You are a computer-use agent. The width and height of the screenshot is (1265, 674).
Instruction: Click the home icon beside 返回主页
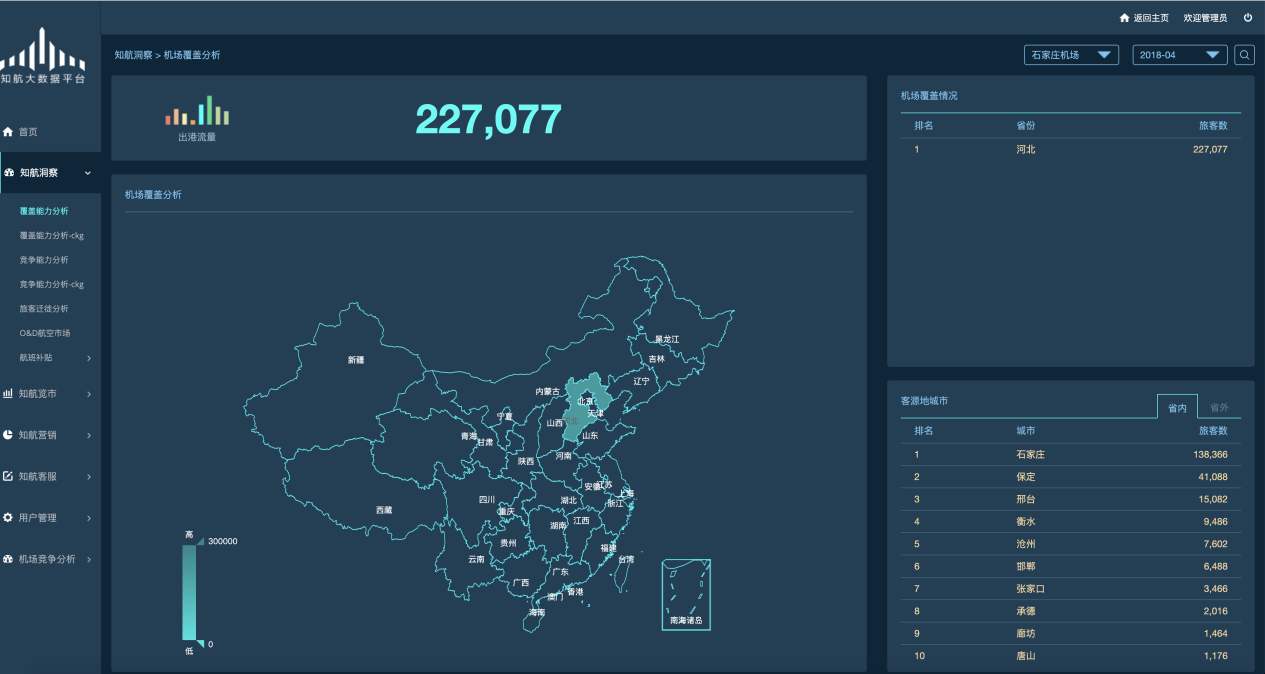tap(1124, 18)
